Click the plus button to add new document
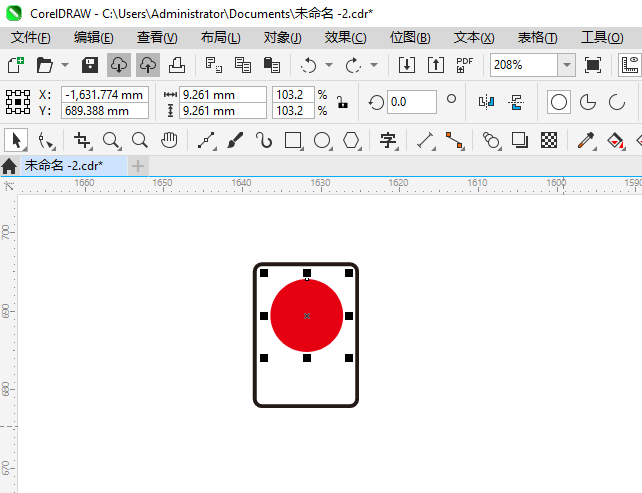 pos(138,165)
